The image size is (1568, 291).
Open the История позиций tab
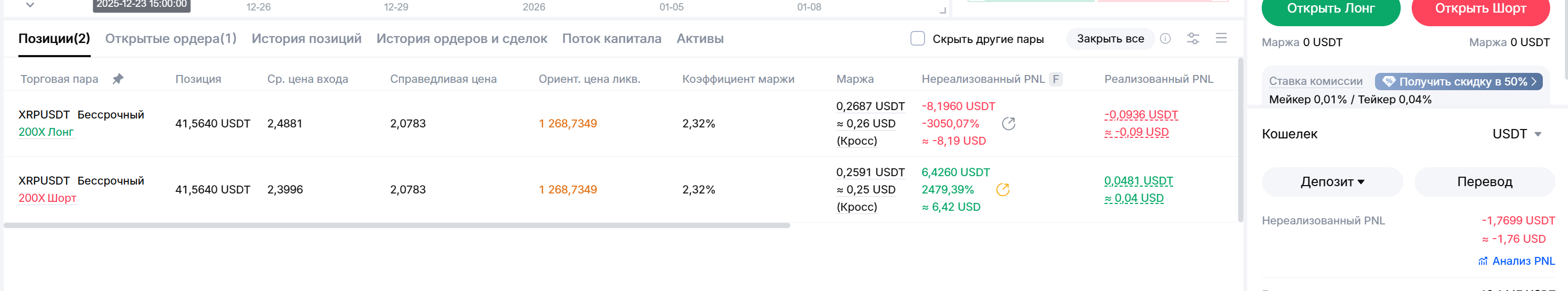click(306, 38)
